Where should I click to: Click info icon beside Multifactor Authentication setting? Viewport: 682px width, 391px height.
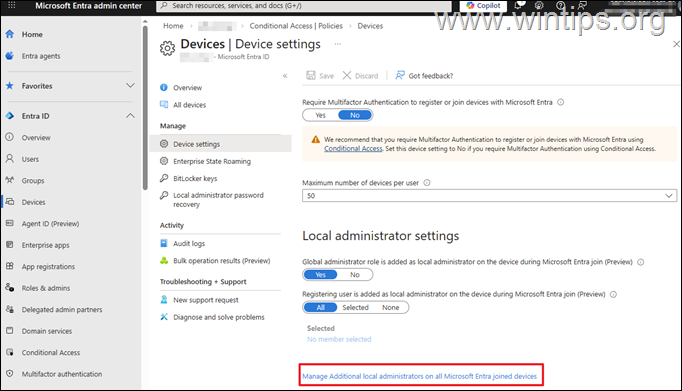coord(561,102)
